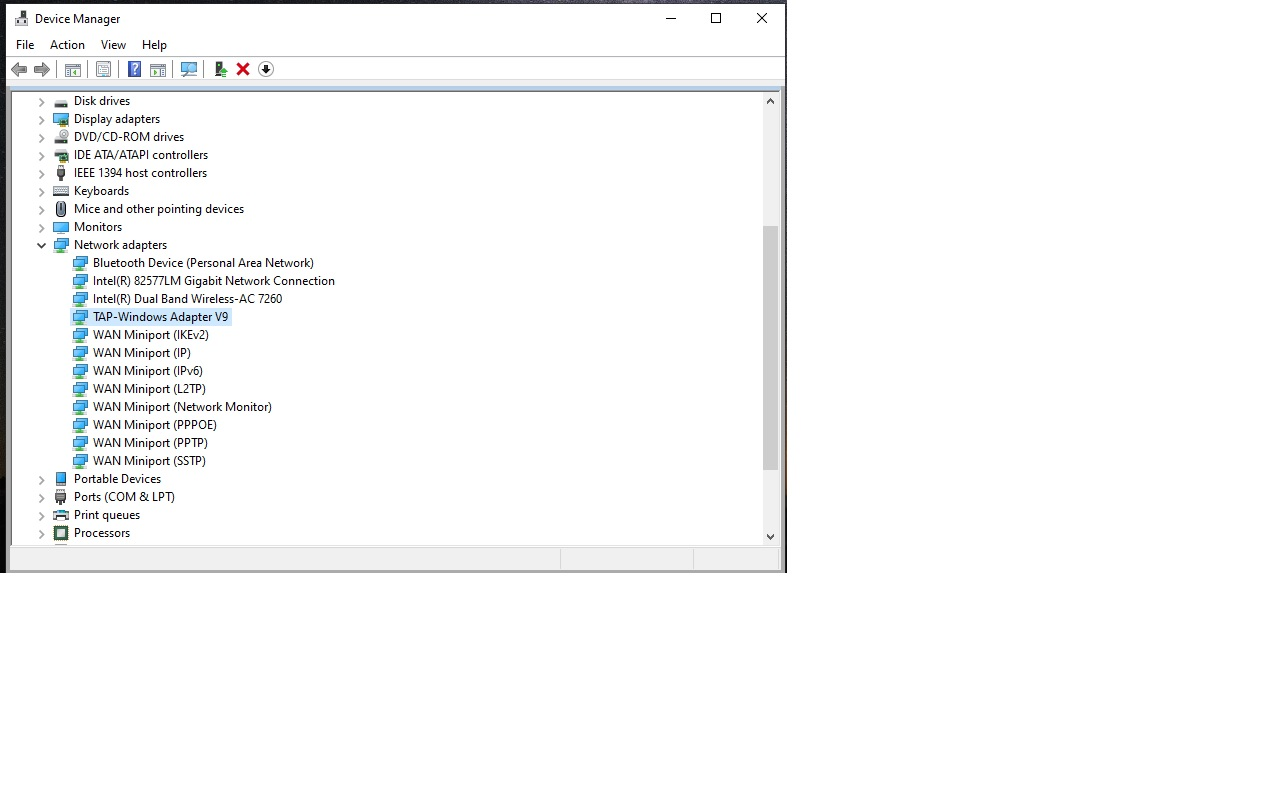Click the Disable device down-arrow icon
Viewport: 1280px width, 800px height.
click(266, 69)
